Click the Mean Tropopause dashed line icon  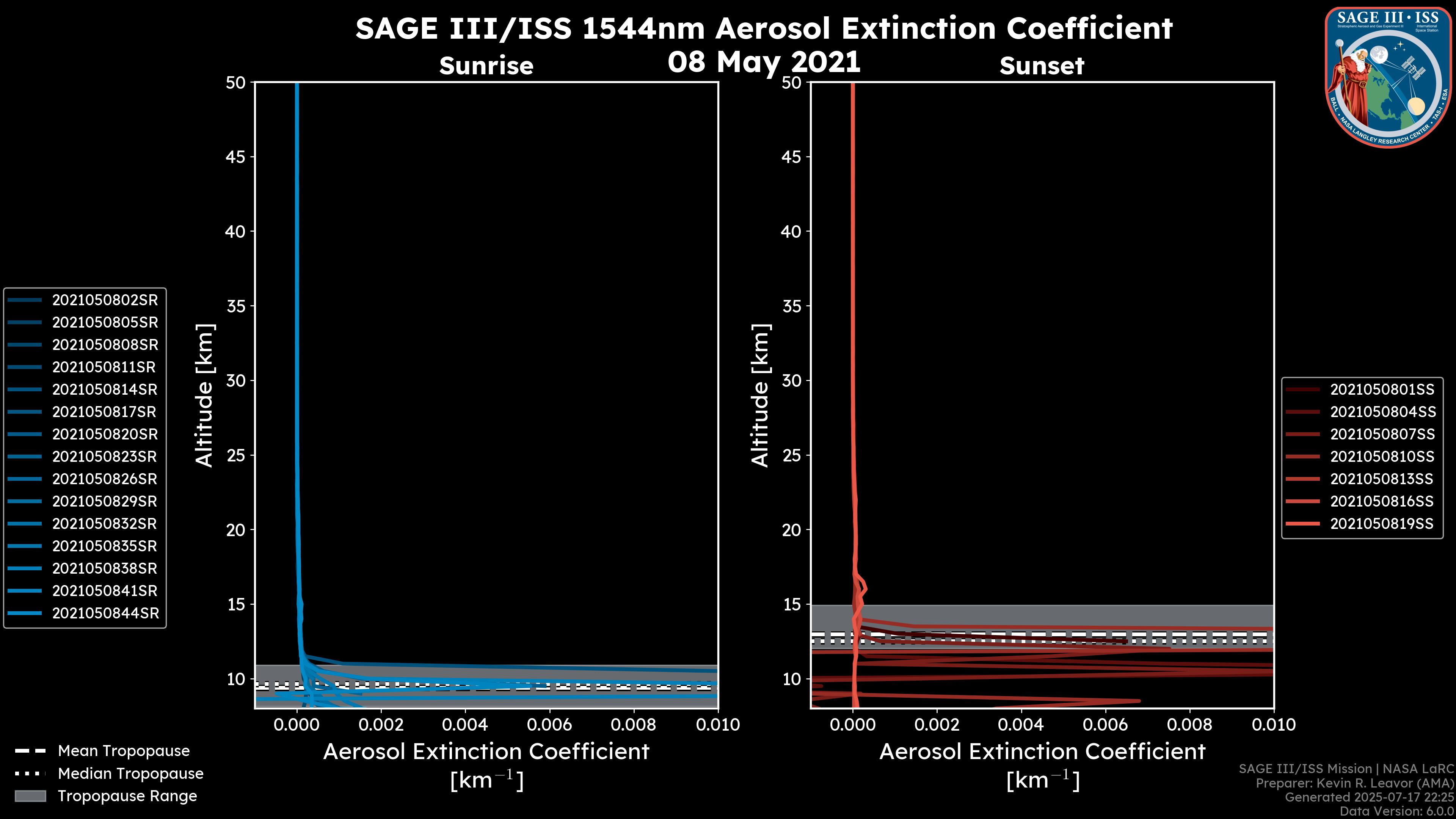tap(30, 751)
